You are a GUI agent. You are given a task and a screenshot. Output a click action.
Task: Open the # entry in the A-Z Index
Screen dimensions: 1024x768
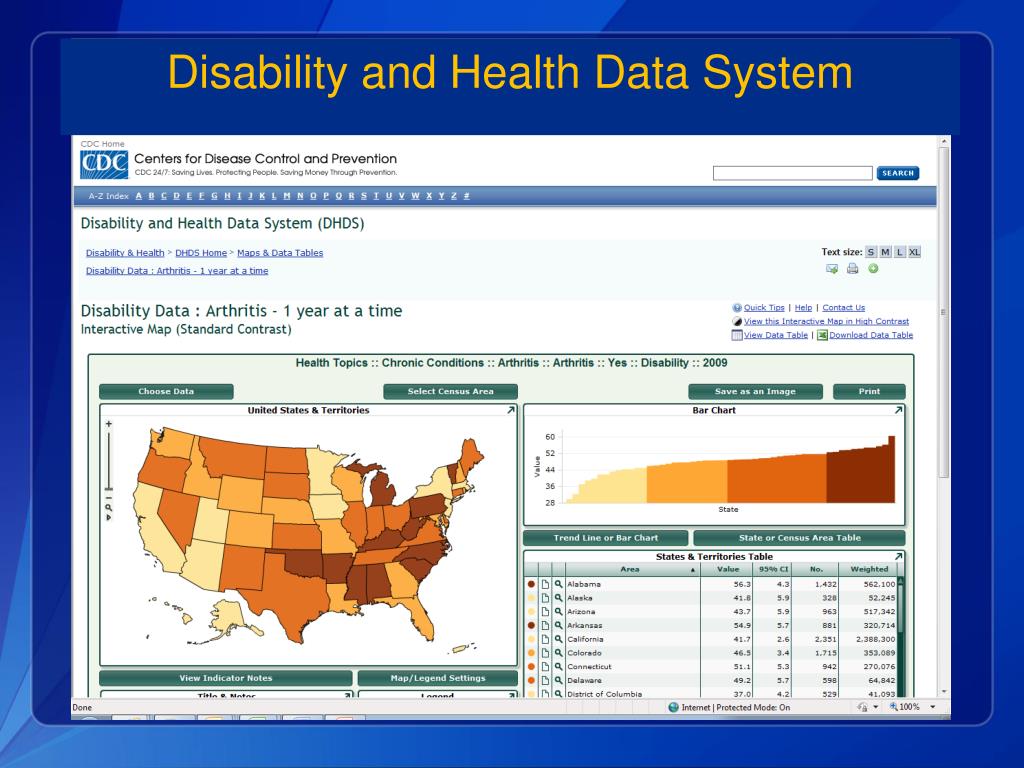point(466,196)
